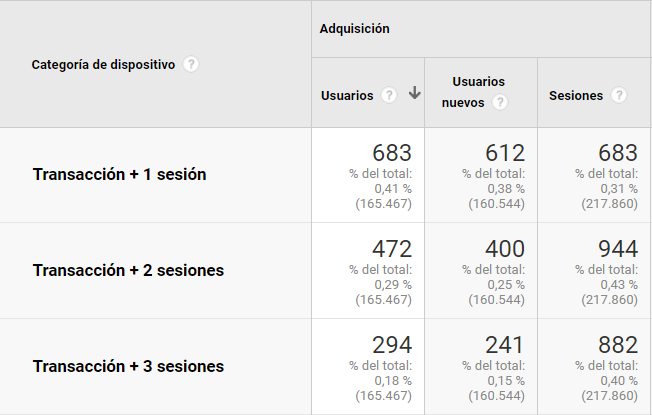This screenshot has height=415, width=652.
Task: Open help icon for Usuarios nuevos
Action: point(500,102)
